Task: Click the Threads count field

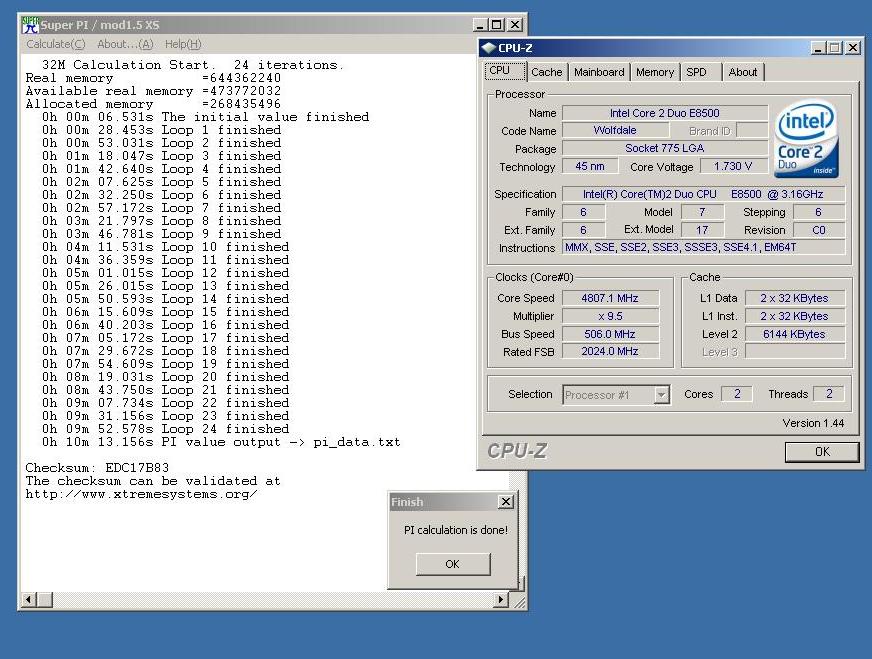Action: [829, 394]
